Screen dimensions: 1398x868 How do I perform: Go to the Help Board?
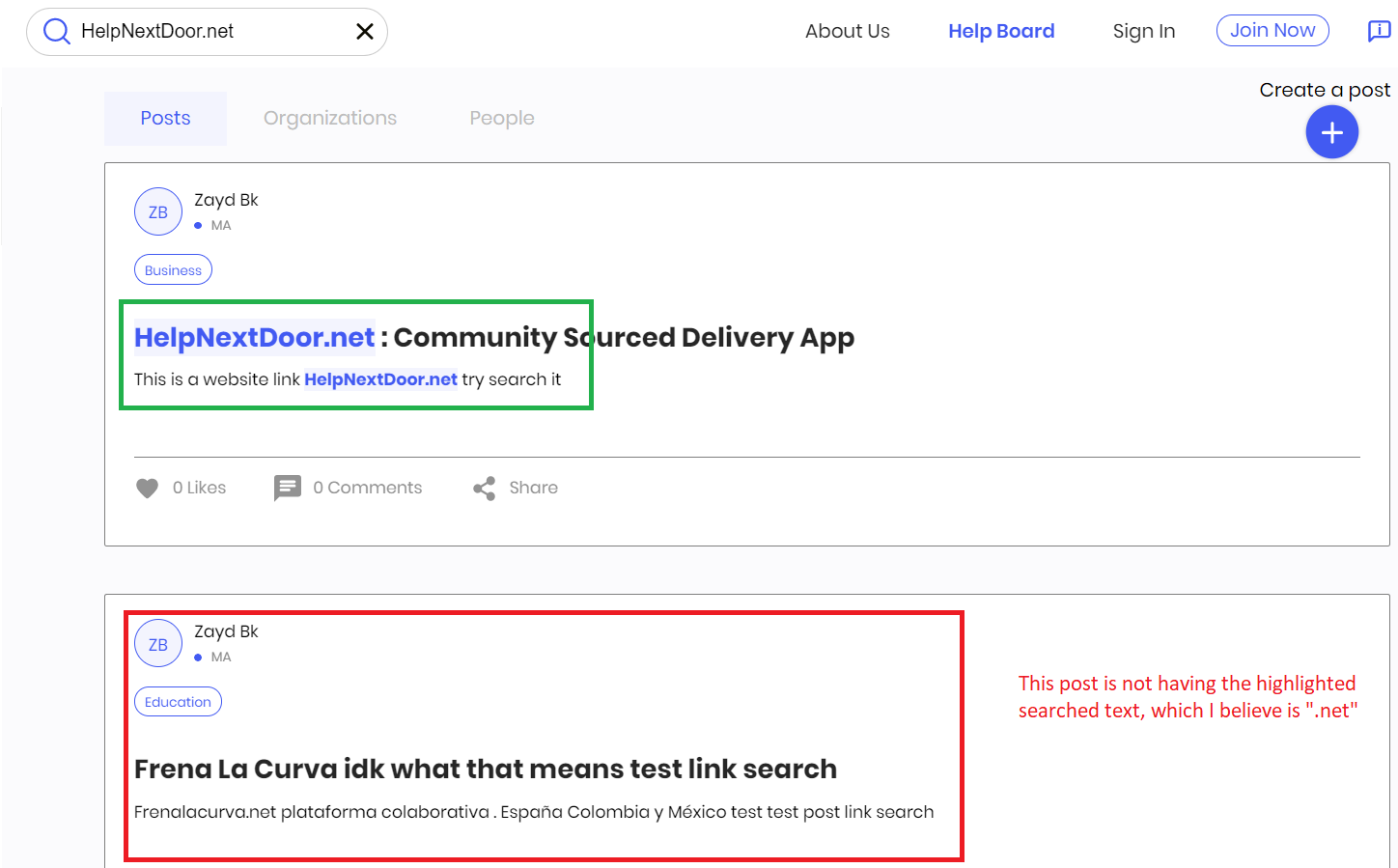[x=1001, y=31]
